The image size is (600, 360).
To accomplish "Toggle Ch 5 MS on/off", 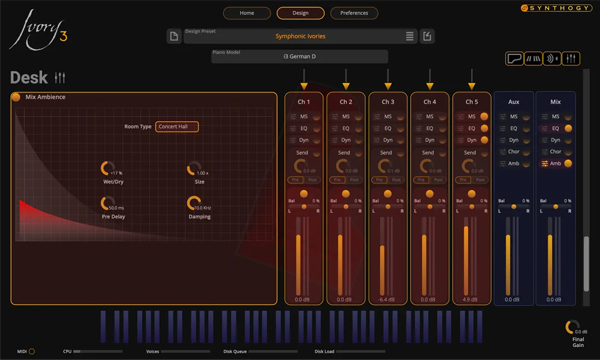I will pyautogui.click(x=484, y=117).
